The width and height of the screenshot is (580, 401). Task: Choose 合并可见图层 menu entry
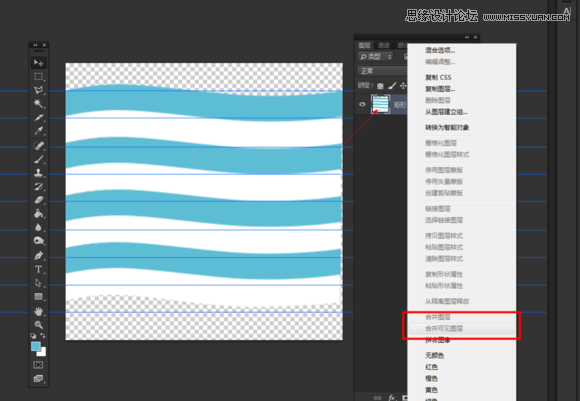pyautogui.click(x=444, y=328)
